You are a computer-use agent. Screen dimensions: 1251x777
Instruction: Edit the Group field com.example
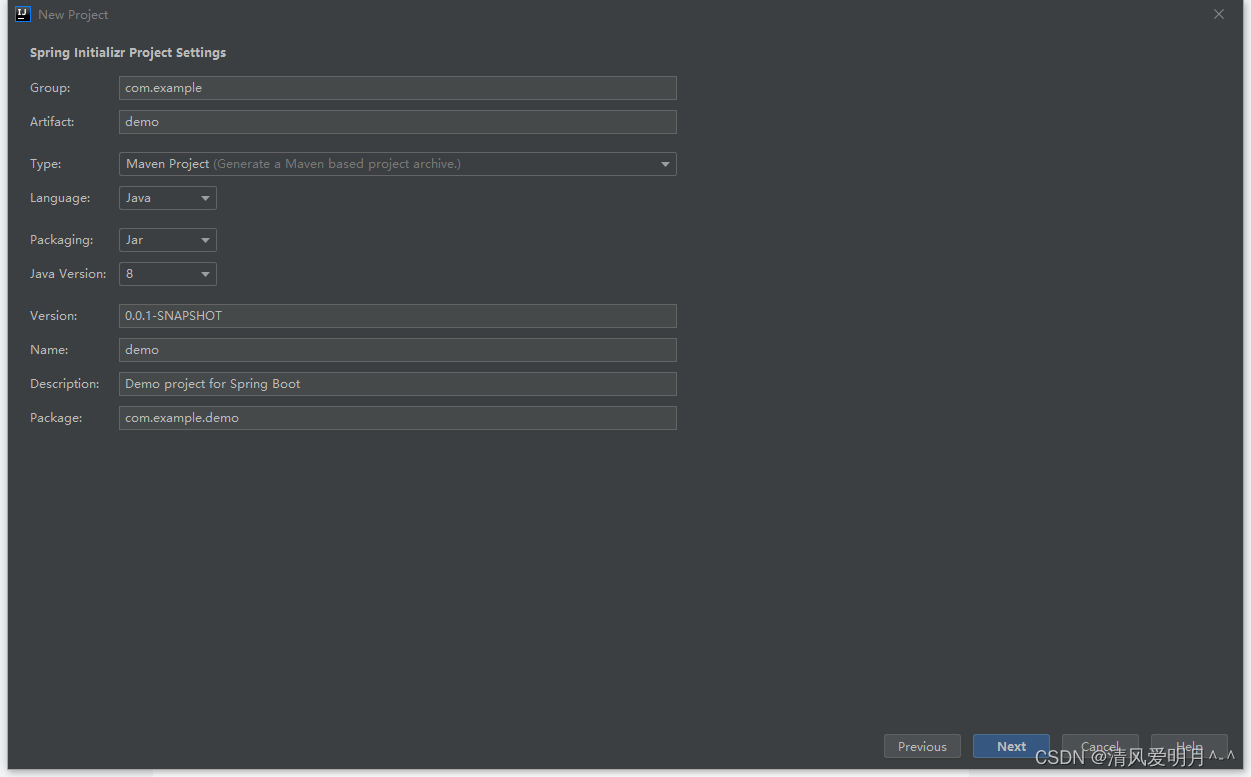click(x=397, y=88)
